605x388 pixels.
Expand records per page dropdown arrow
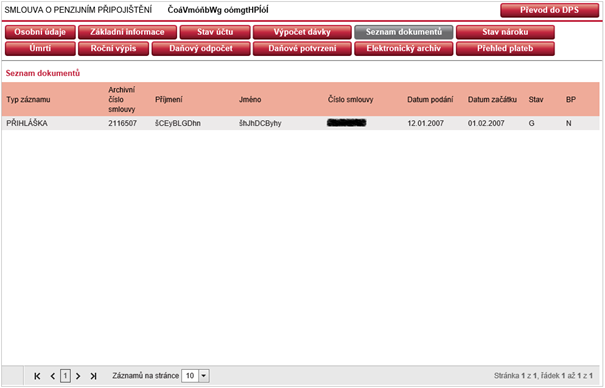click(204, 376)
